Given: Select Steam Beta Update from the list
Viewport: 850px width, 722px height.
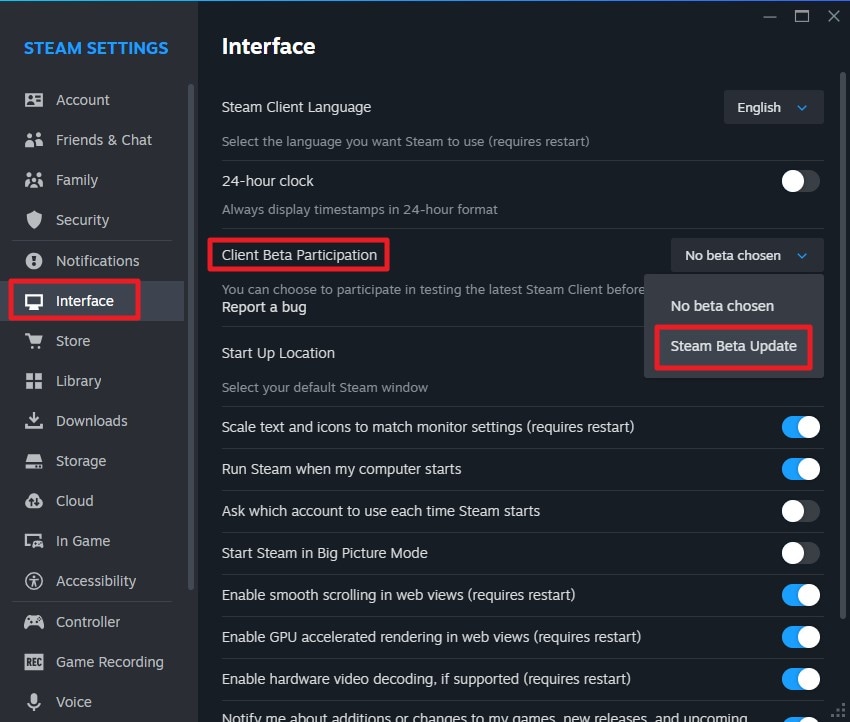Looking at the screenshot, I should 733,345.
